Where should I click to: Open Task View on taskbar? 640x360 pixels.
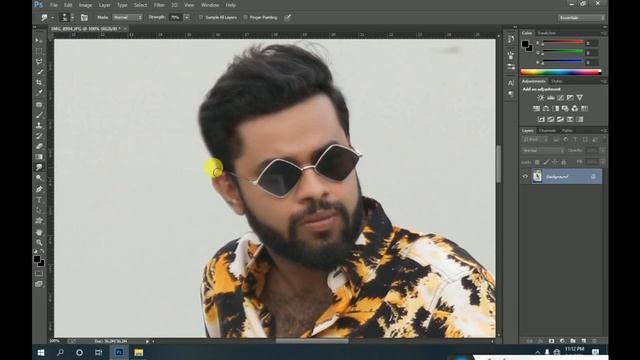pyautogui.click(x=98, y=353)
